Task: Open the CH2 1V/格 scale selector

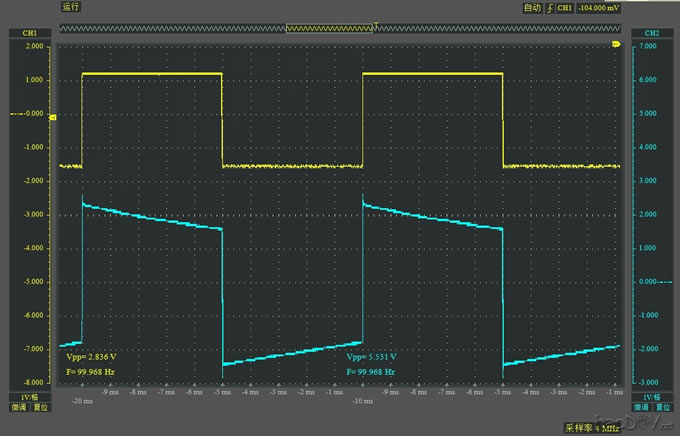Action: tap(651, 396)
